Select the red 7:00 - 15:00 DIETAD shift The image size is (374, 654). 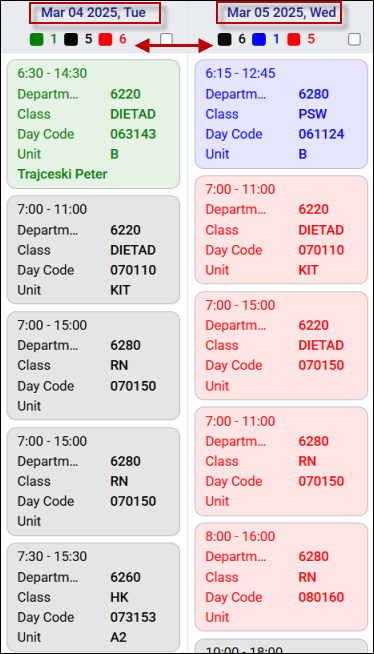tap(281, 346)
